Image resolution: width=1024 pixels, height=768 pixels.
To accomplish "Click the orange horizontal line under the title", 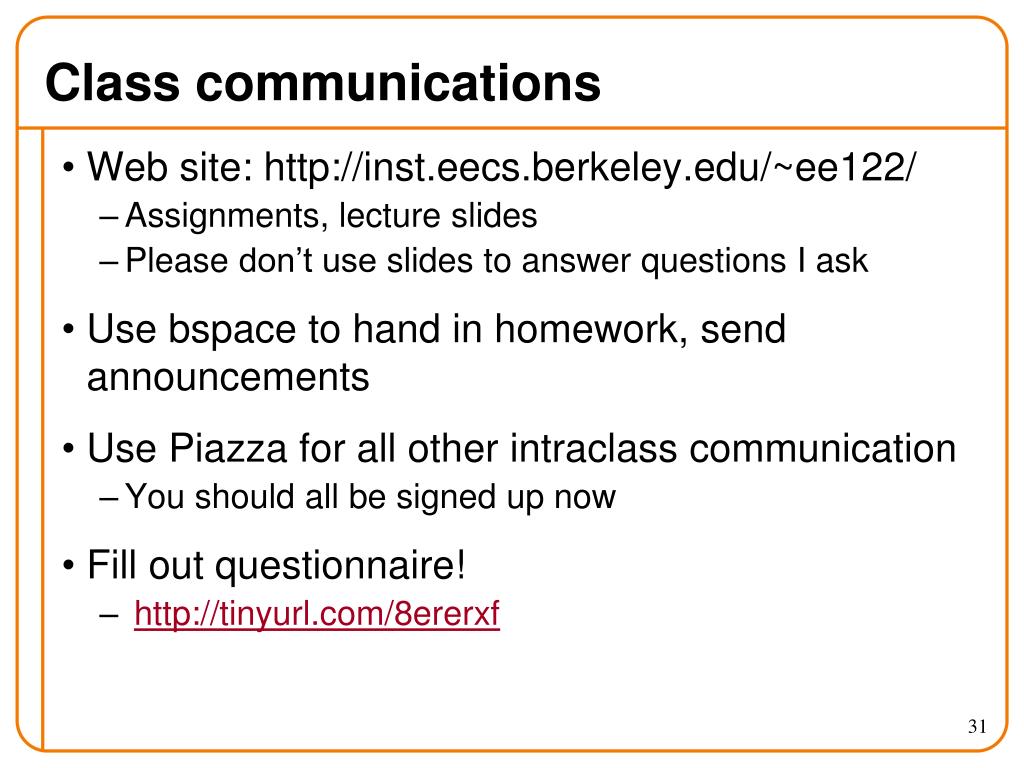I will pyautogui.click(x=512, y=128).
